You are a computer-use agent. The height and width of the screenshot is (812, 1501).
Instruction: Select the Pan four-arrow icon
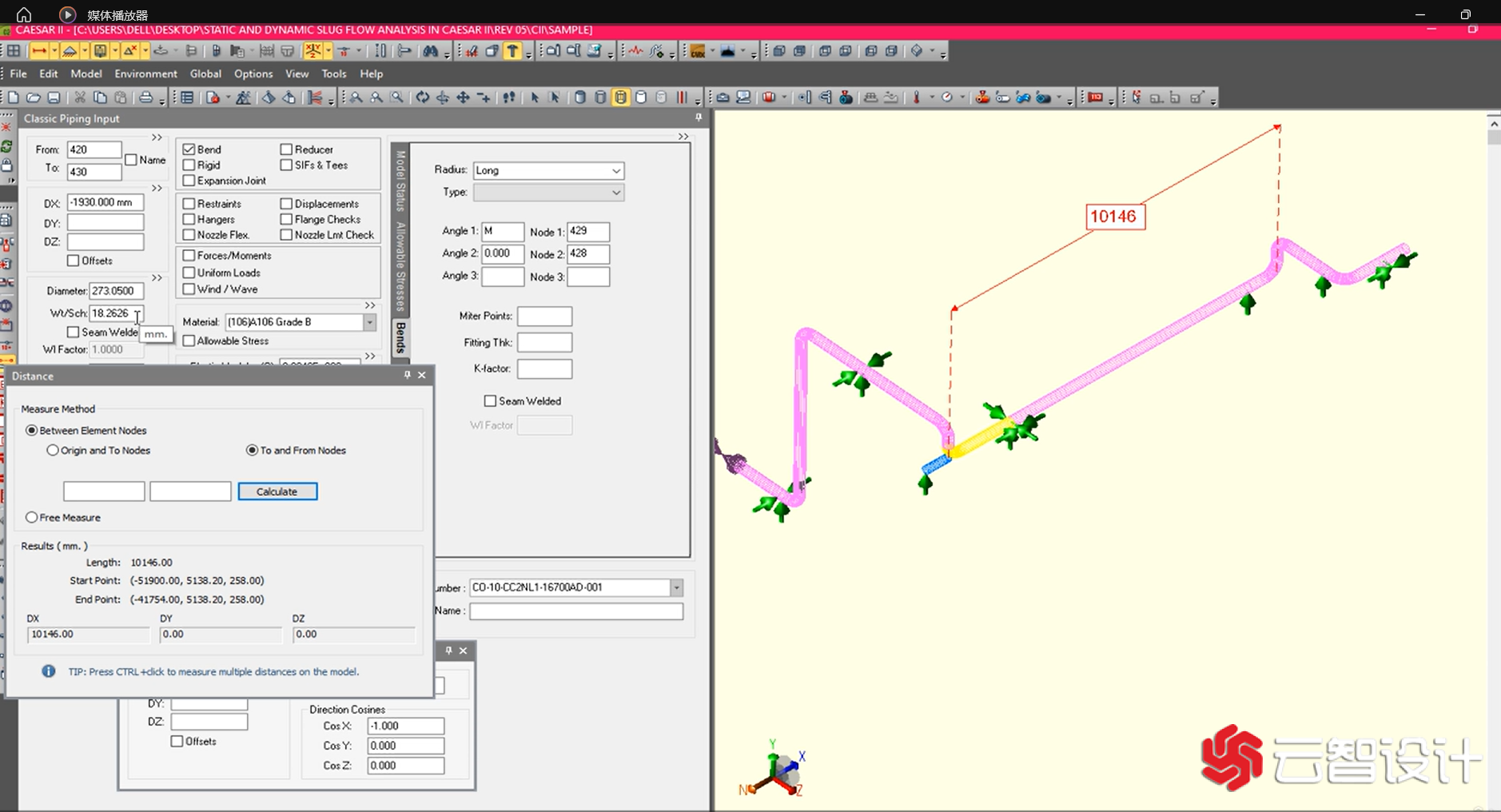point(463,98)
